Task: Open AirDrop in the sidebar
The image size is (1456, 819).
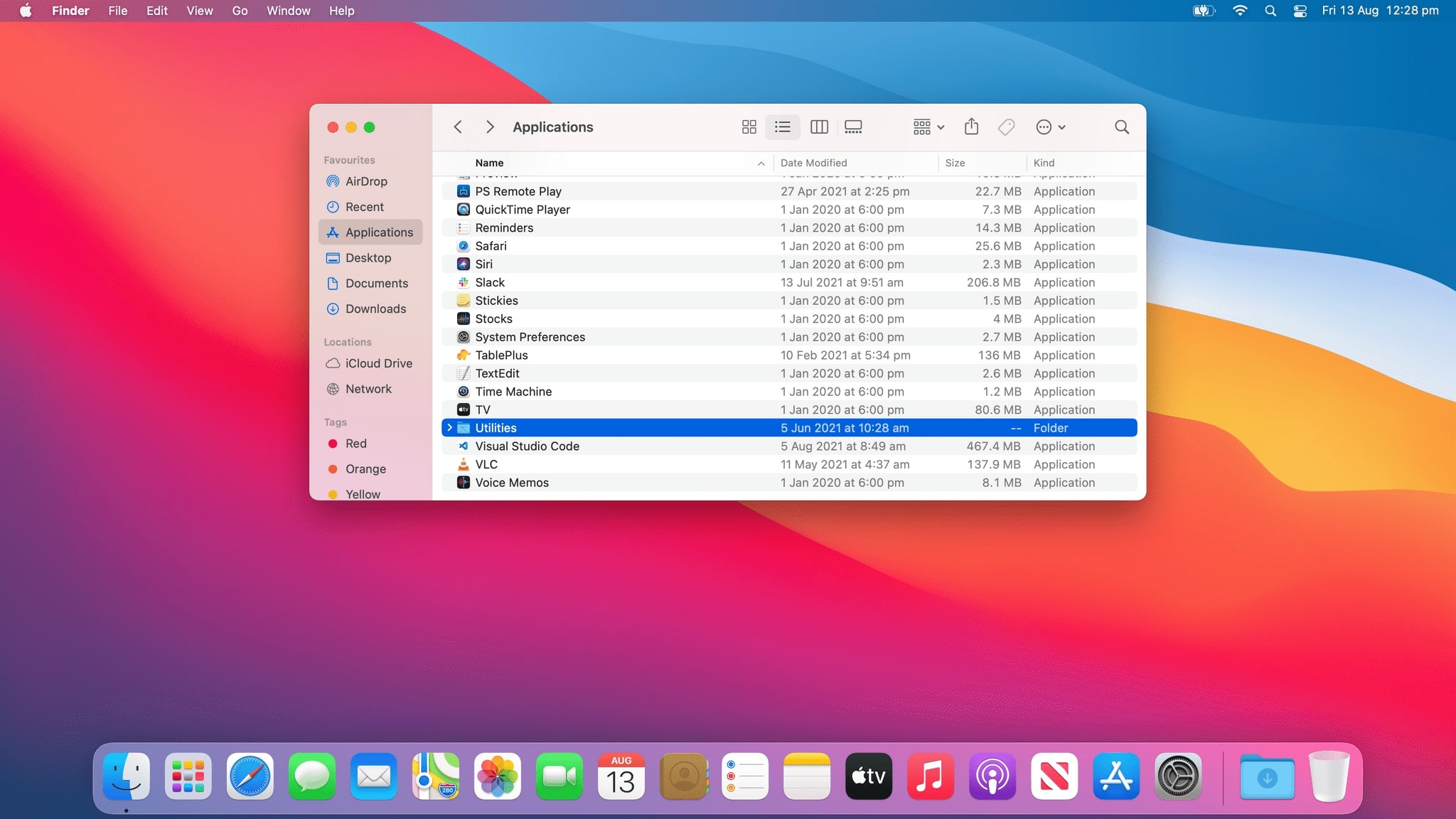Action: (370, 181)
